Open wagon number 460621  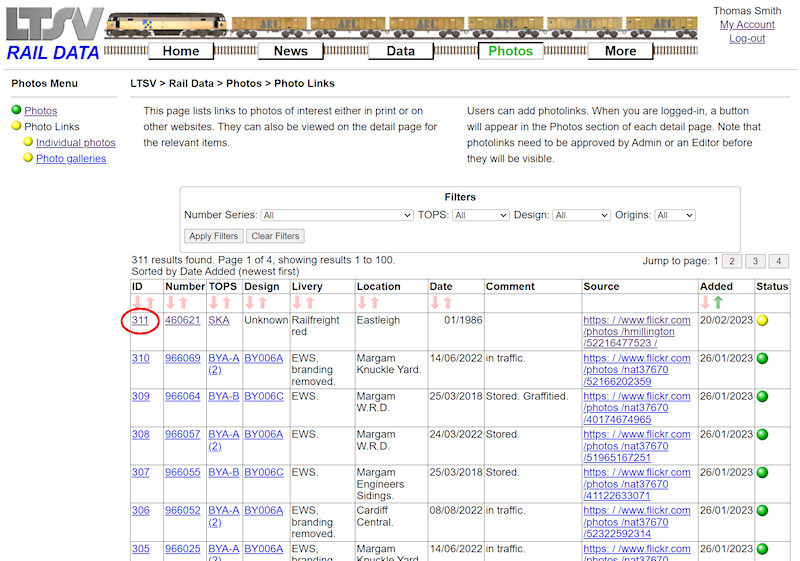pyautogui.click(x=183, y=320)
